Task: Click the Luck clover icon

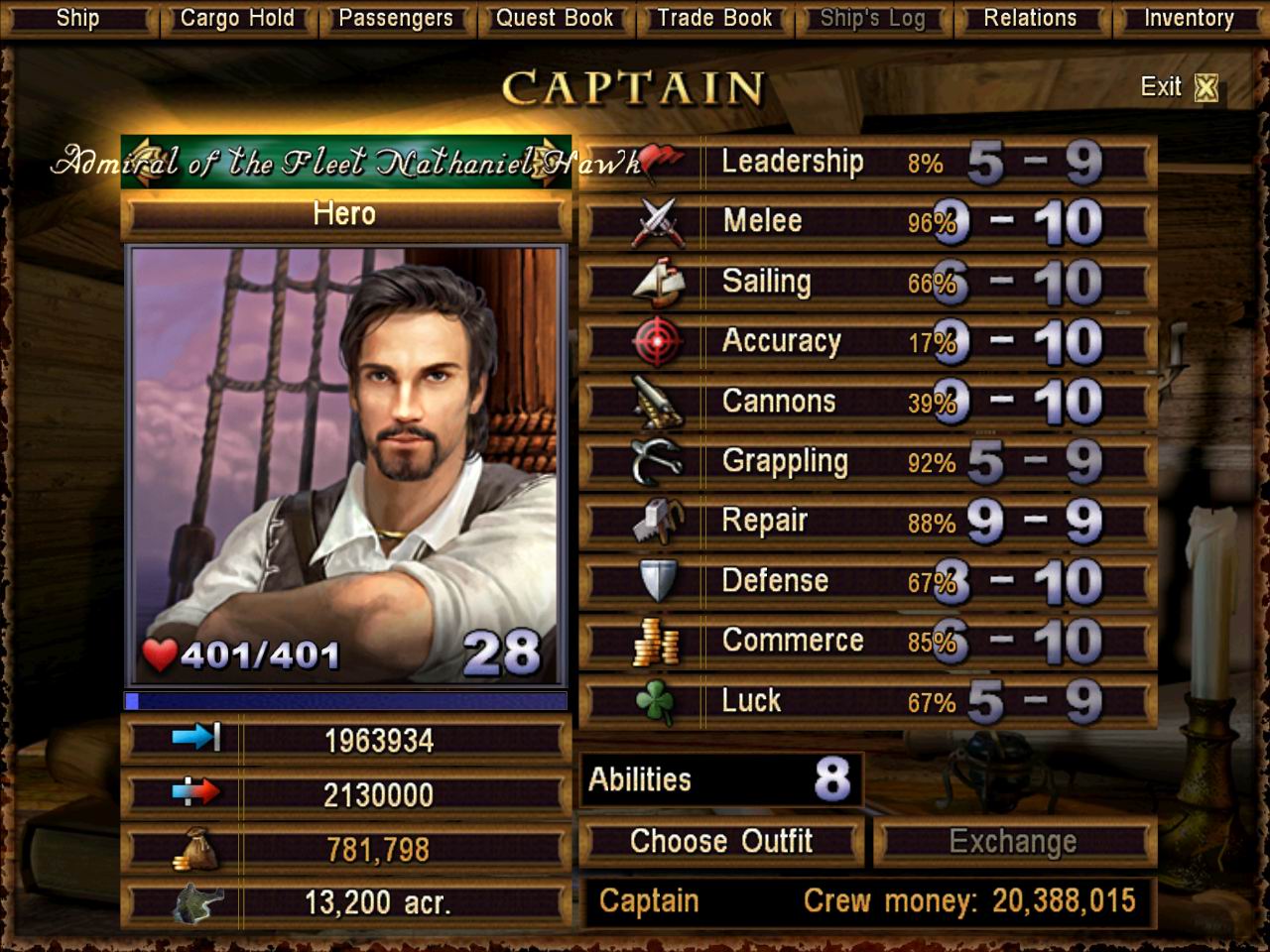Action: click(x=655, y=702)
